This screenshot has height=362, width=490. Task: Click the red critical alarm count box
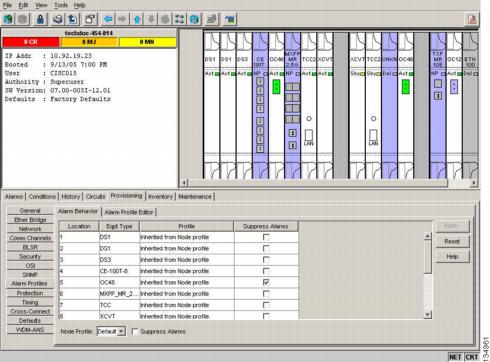pyautogui.click(x=31, y=42)
